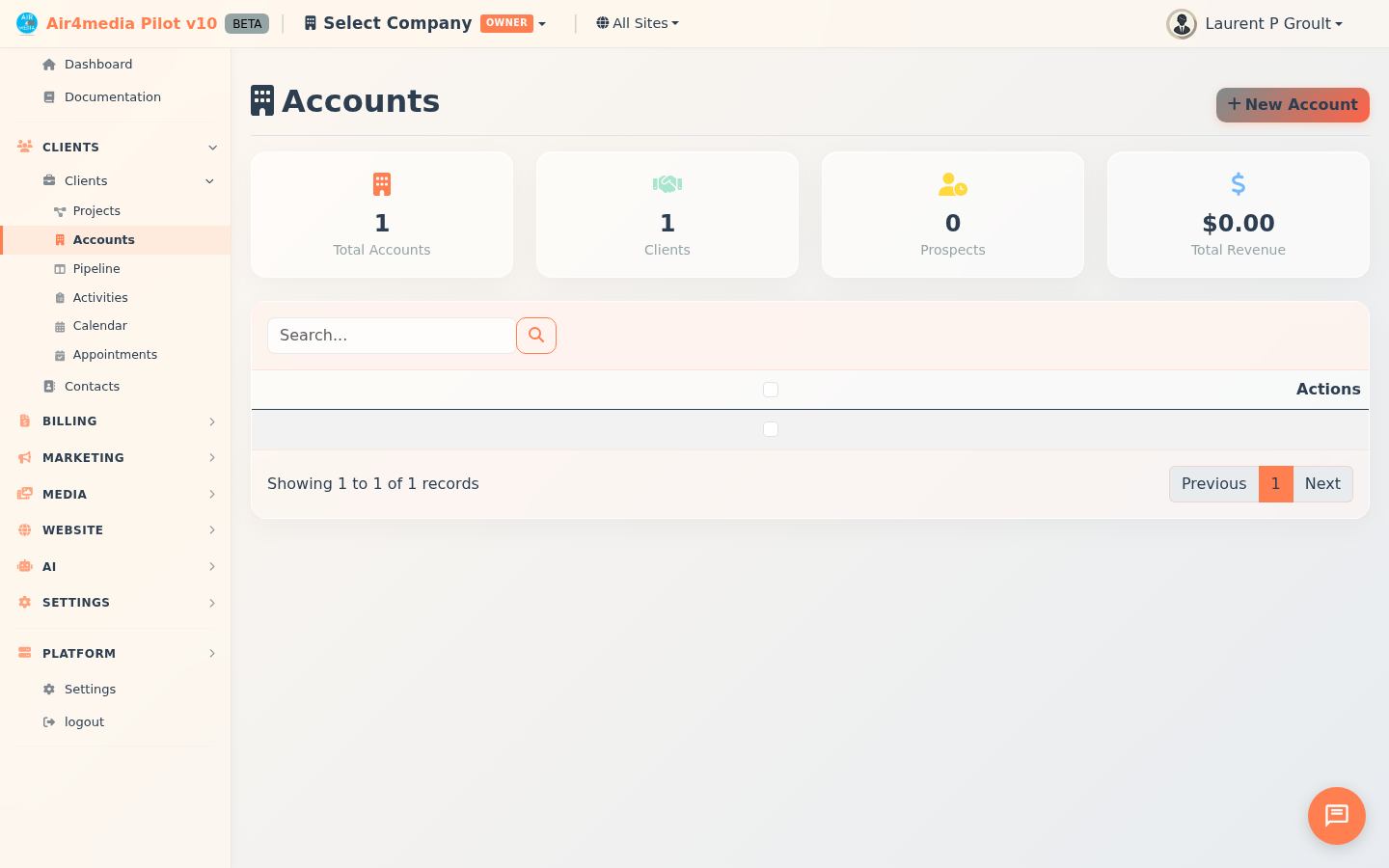Go to the Activities page
This screenshot has width=1389, height=868.
(100, 297)
